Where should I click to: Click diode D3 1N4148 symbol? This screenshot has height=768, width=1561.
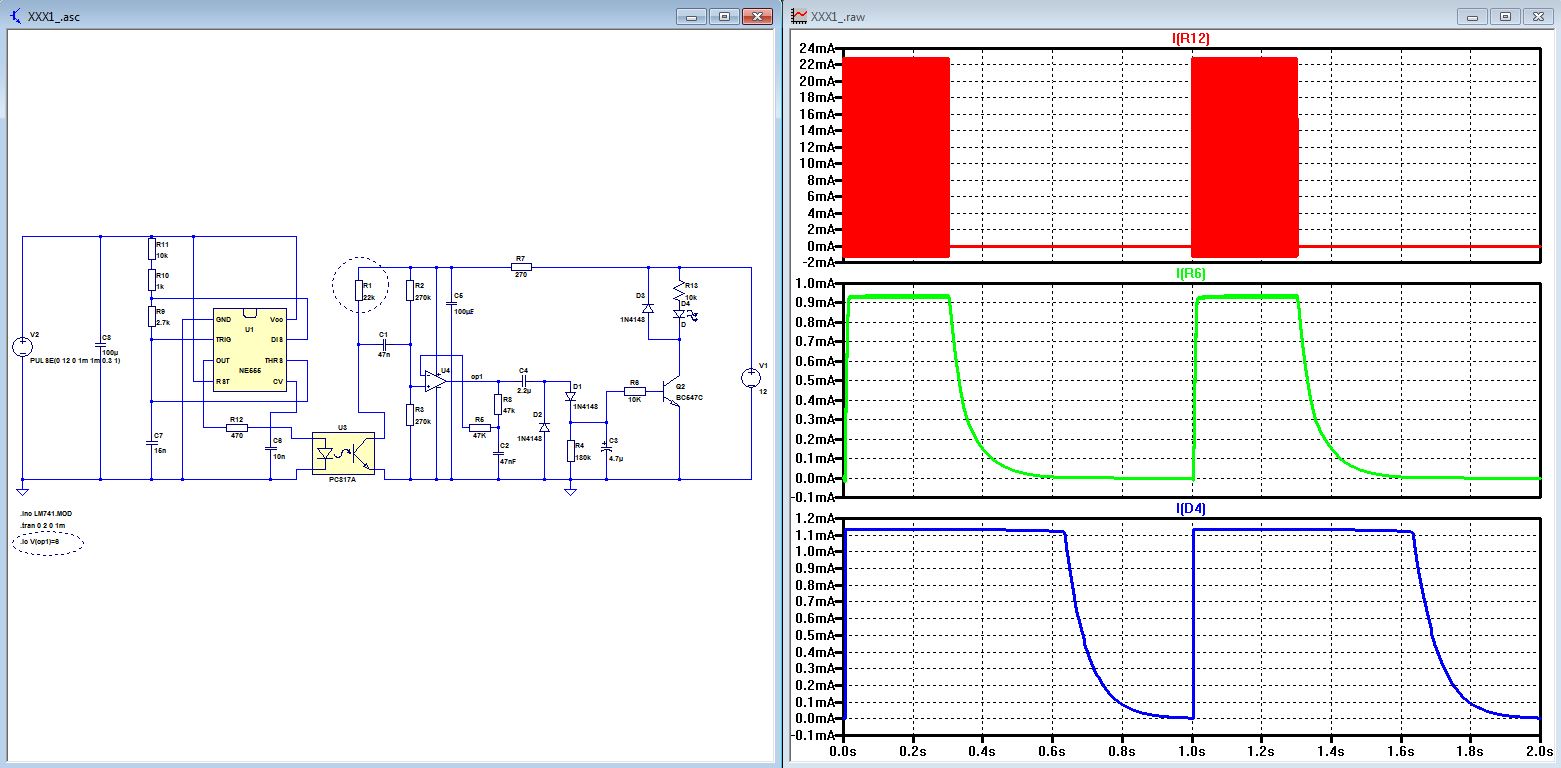[x=646, y=307]
